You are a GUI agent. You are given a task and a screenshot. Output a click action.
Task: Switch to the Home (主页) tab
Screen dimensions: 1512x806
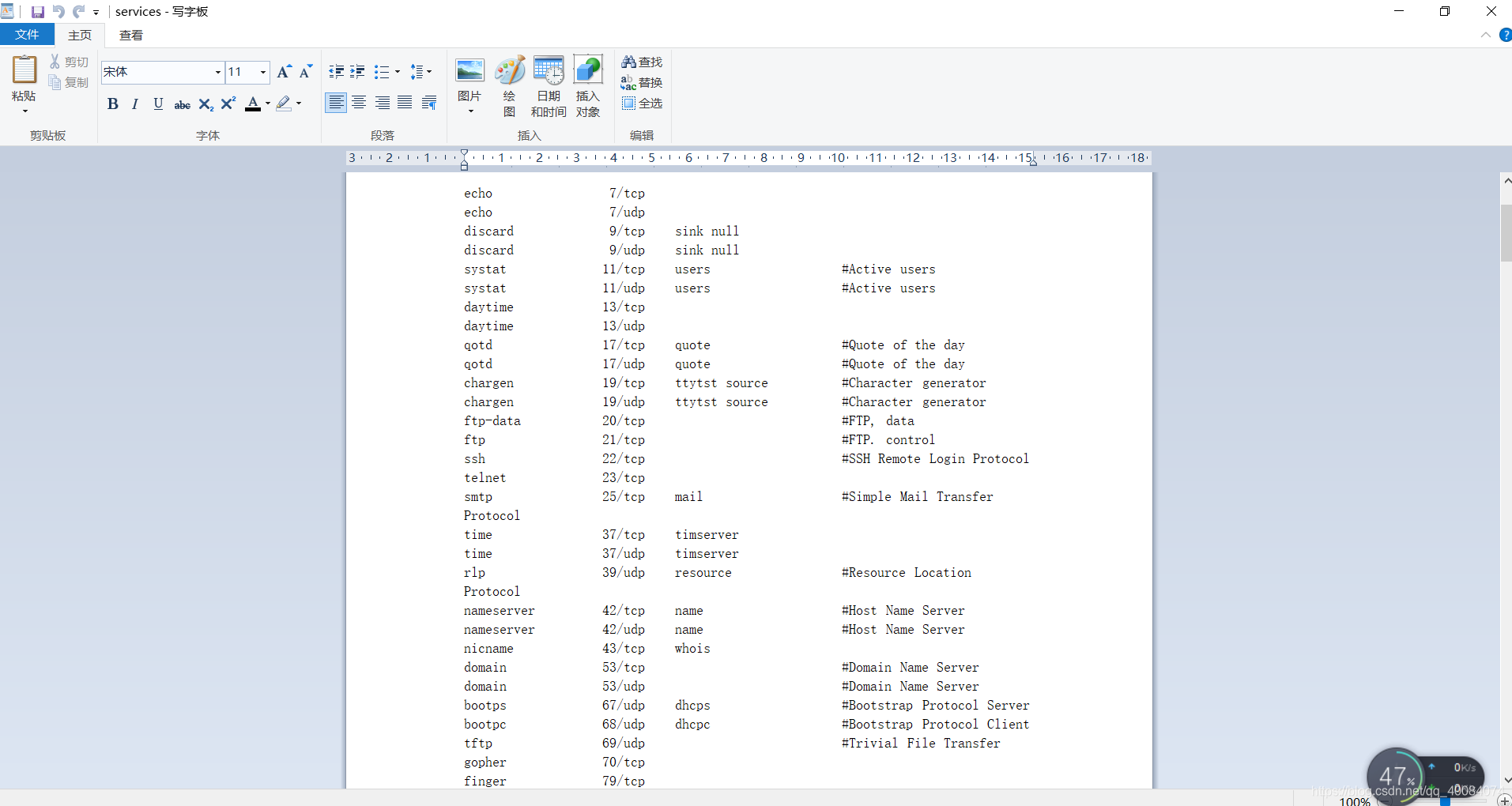[80, 35]
